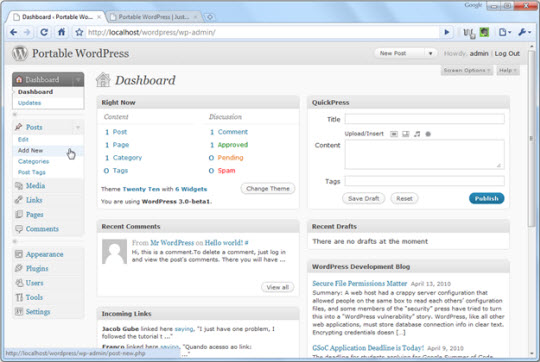Open the browser wrench tools menu
Image resolution: width=540 pixels, height=362 pixels.
pos(524,32)
